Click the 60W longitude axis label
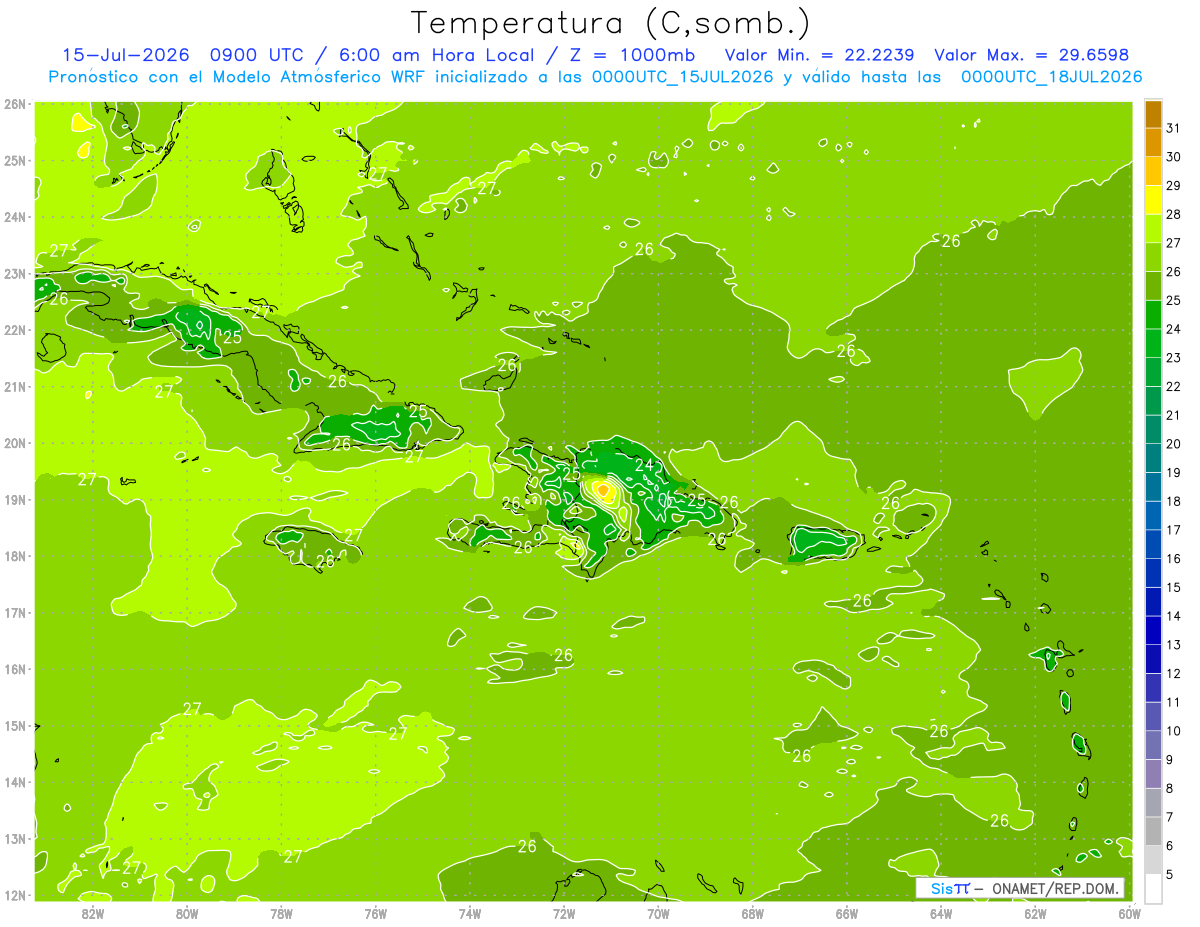This screenshot has width=1200, height=927. 1129,913
